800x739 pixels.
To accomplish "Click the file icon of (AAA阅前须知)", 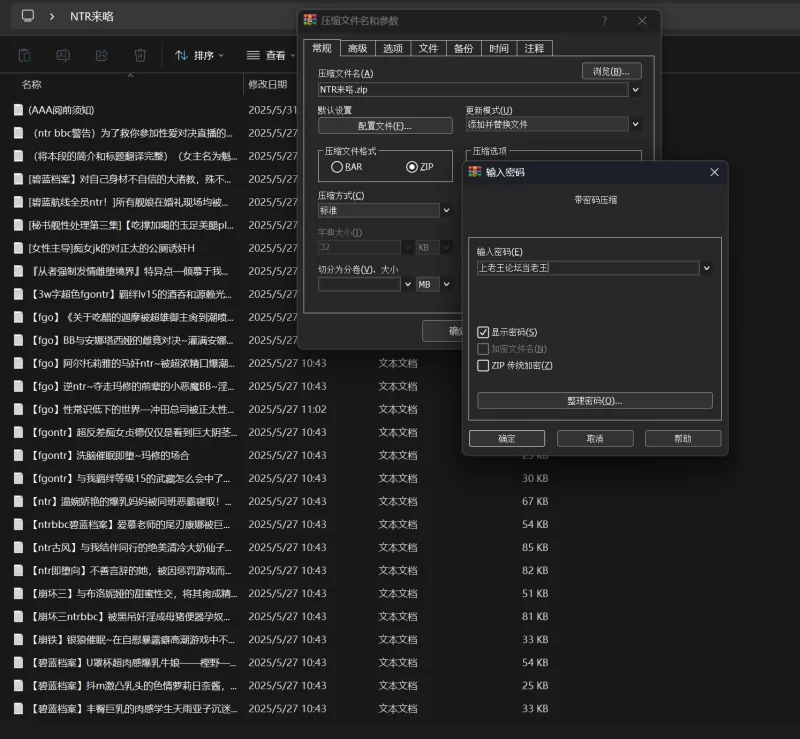I will 18,110.
